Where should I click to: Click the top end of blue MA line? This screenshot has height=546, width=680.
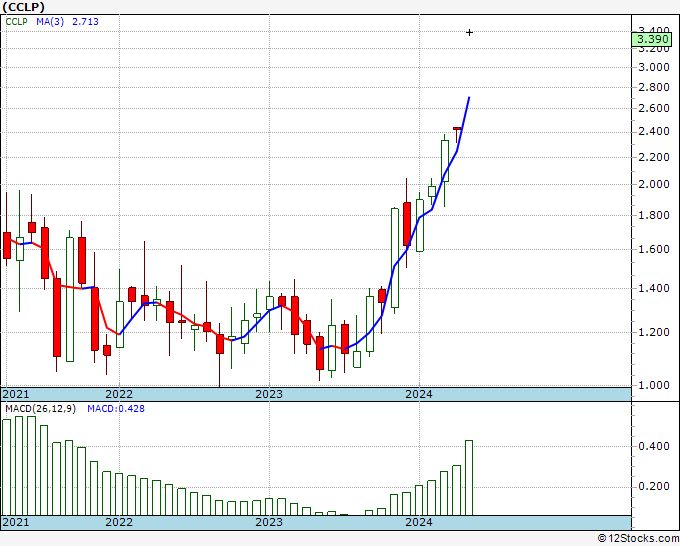tap(469, 98)
